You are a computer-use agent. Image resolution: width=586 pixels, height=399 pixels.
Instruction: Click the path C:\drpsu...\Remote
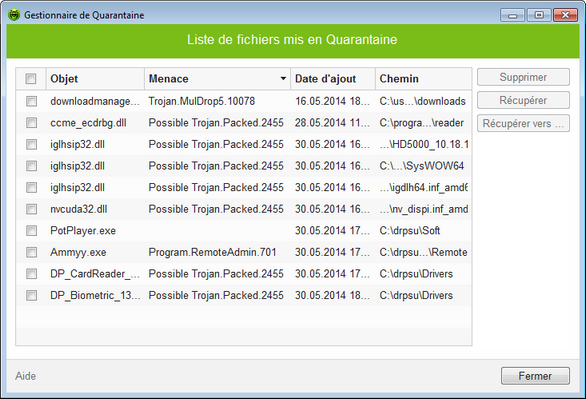click(423, 252)
